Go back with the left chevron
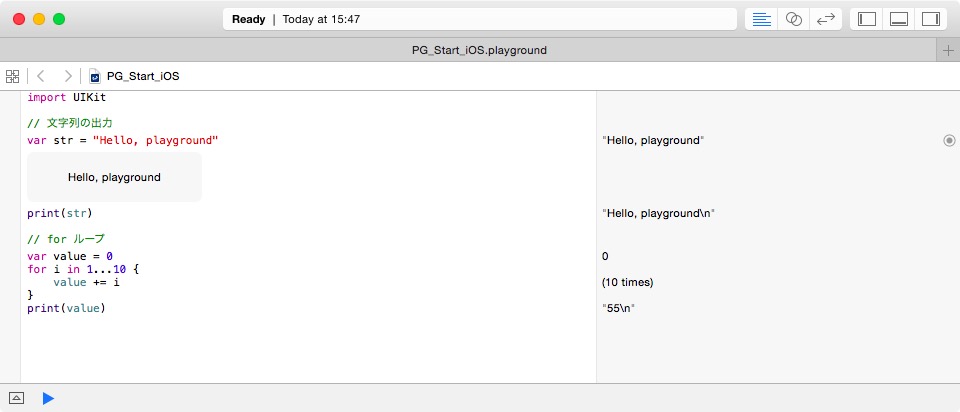Viewport: 960px width, 412px height. pyautogui.click(x=40, y=76)
